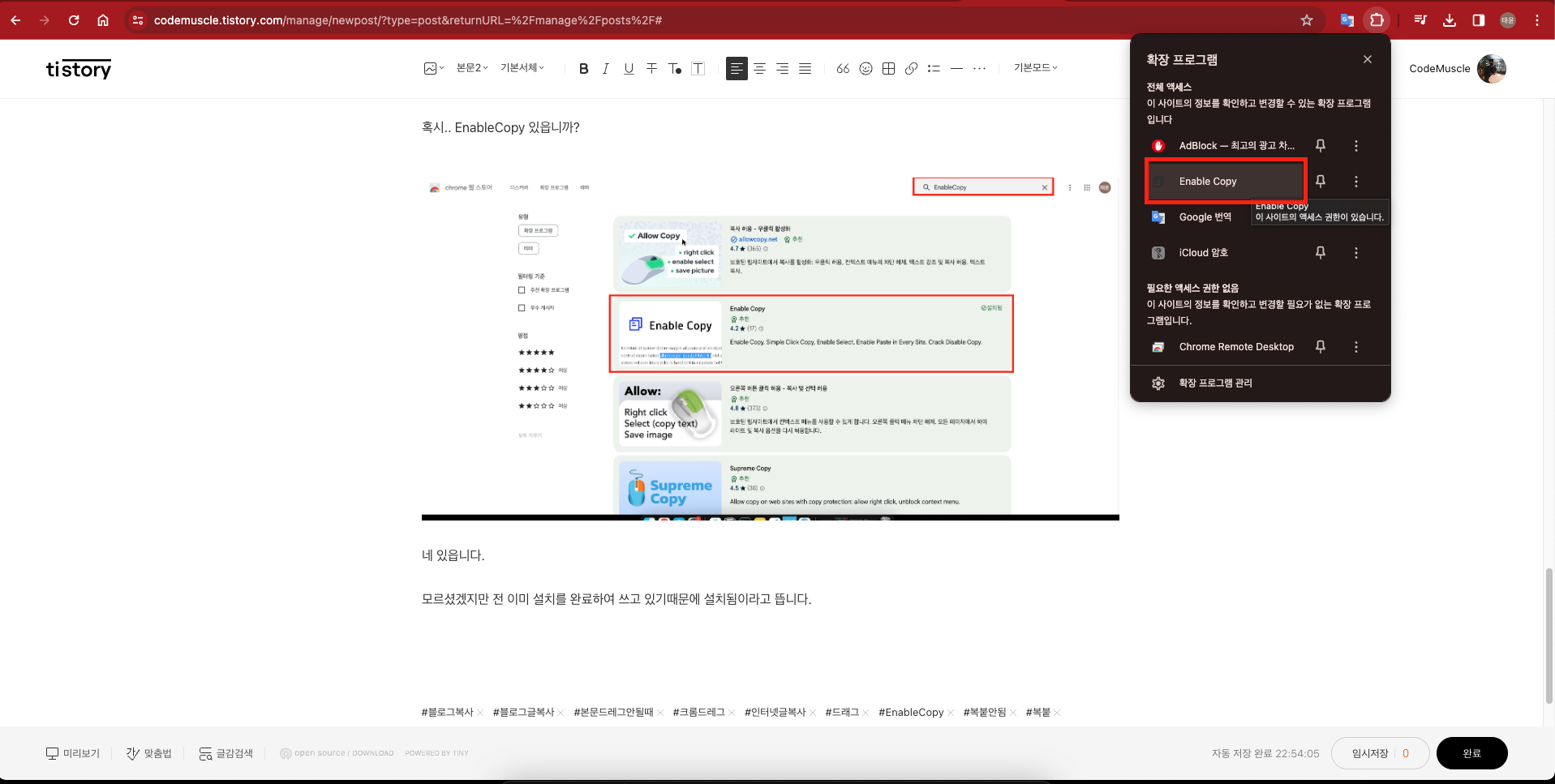
Task: Align paragraph to the right
Action: [x=782, y=69]
